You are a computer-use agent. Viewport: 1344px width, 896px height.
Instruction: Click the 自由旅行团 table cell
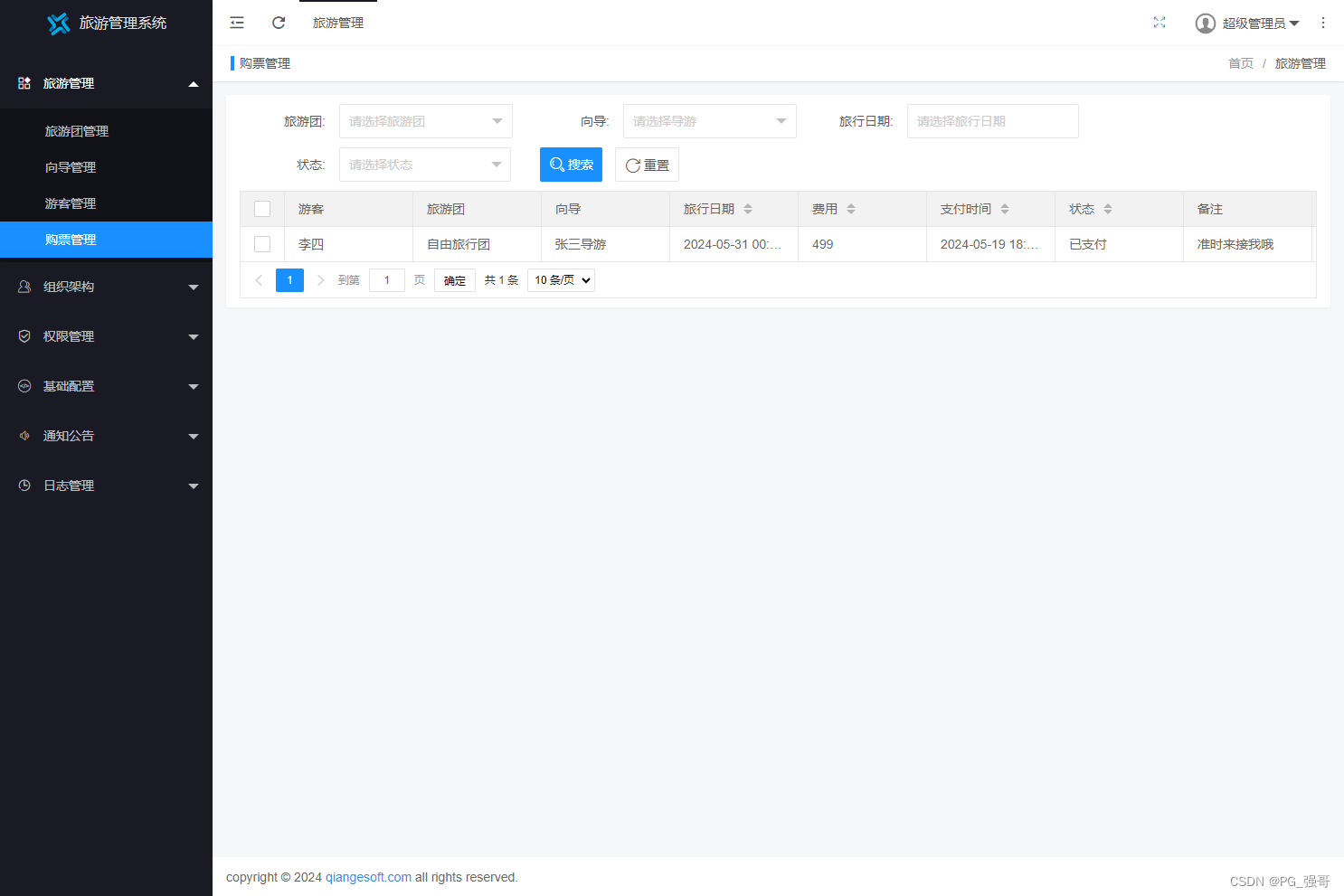click(x=477, y=244)
